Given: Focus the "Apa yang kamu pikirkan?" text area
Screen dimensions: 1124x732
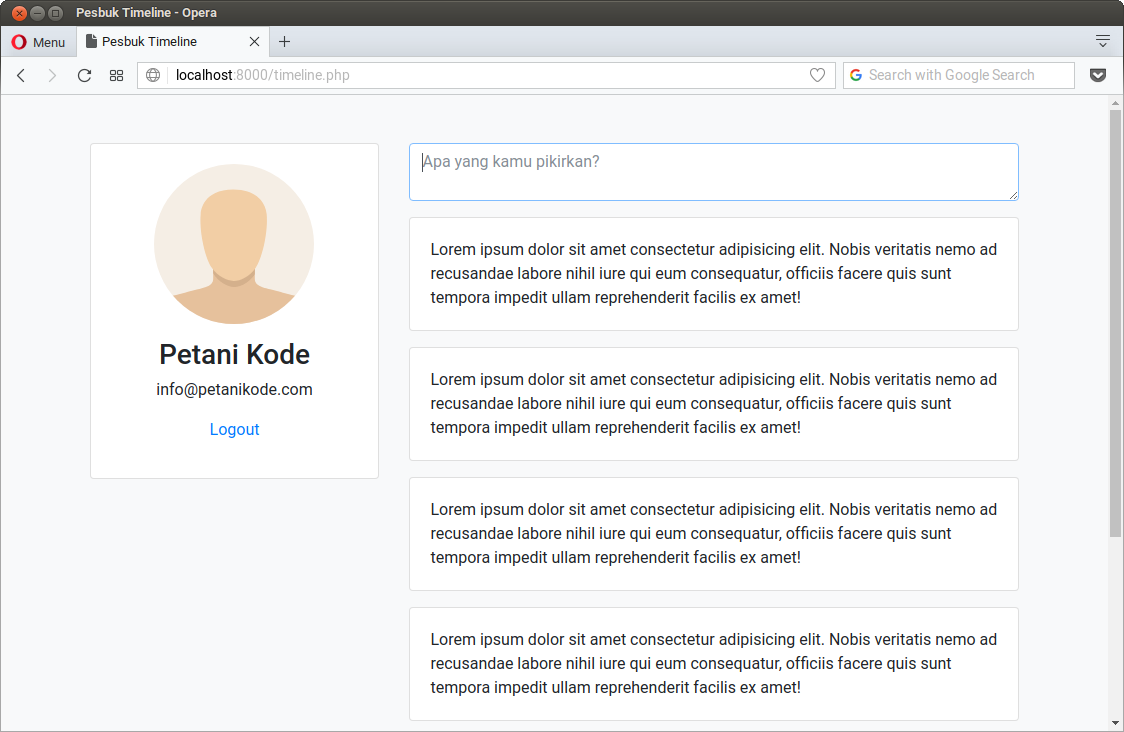Looking at the screenshot, I should (713, 172).
